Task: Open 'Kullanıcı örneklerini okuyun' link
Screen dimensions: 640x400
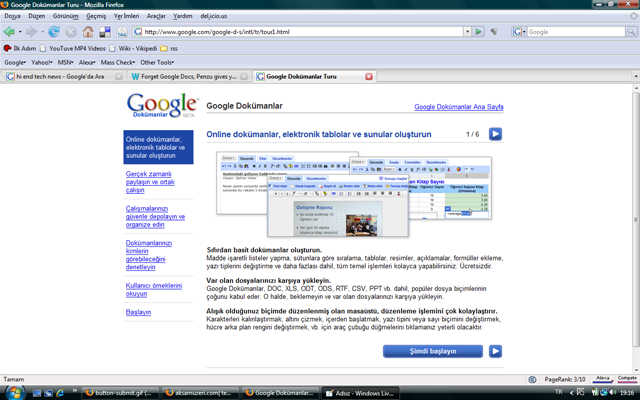Action: coord(153,290)
